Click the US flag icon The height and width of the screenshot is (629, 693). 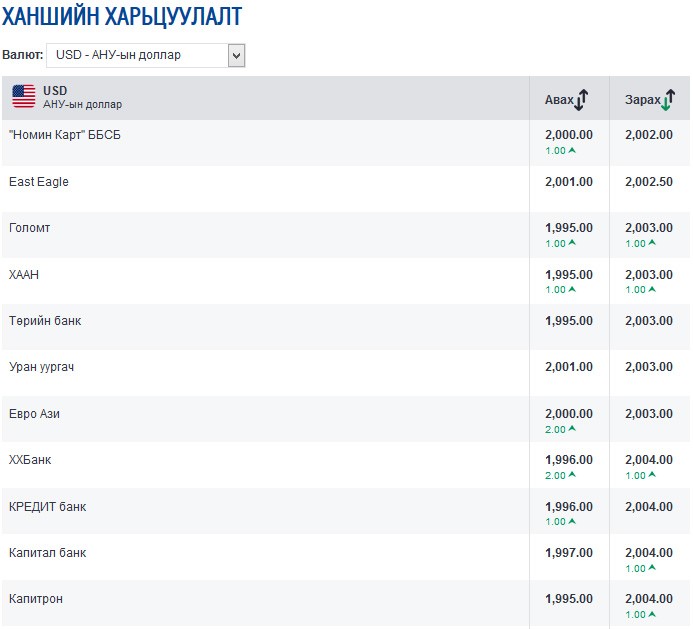(x=24, y=96)
